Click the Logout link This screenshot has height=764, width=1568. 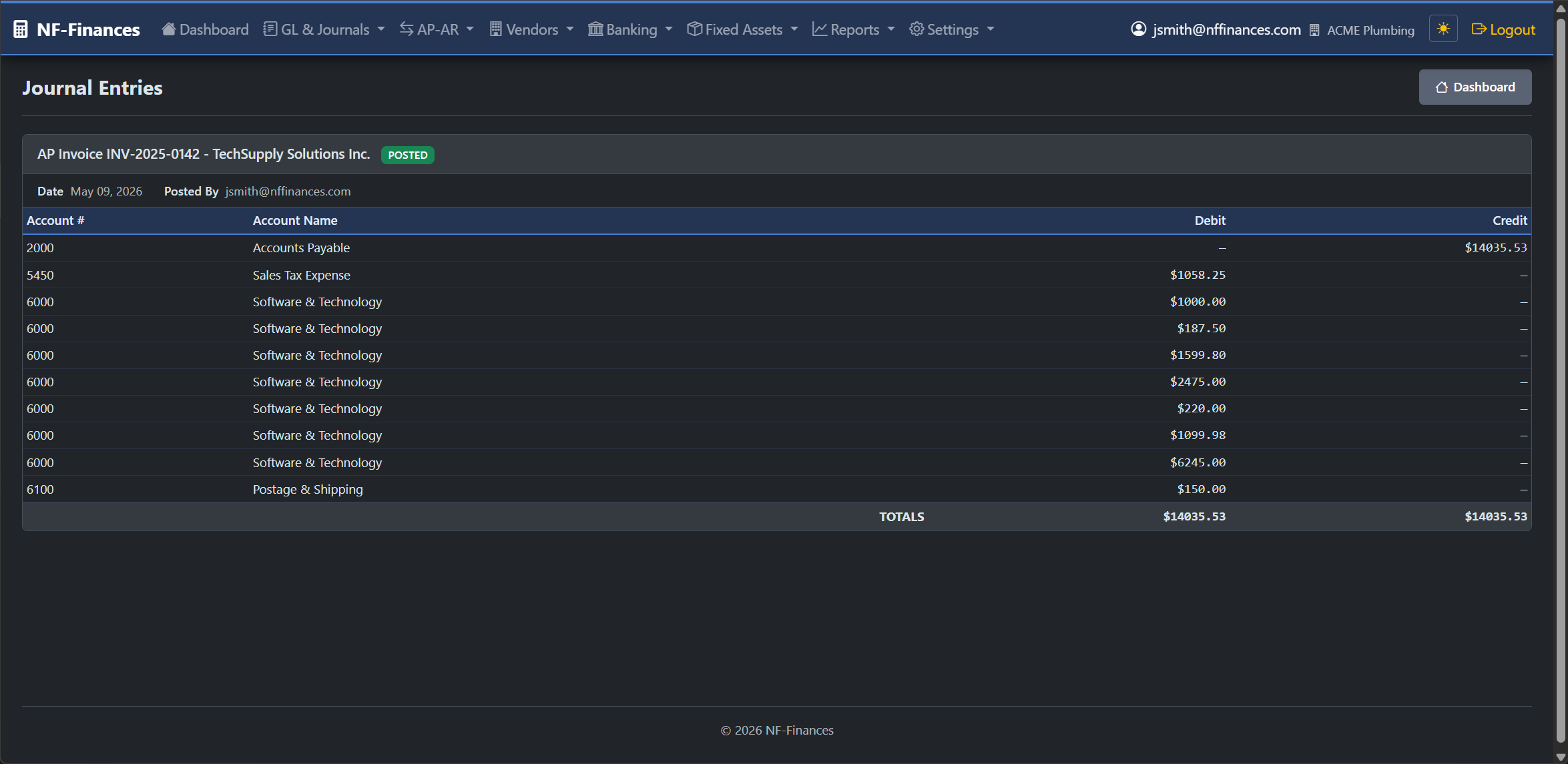1503,29
